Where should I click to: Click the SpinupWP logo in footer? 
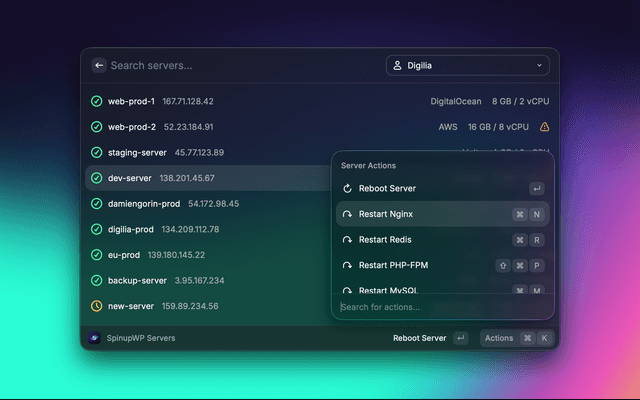[94, 338]
